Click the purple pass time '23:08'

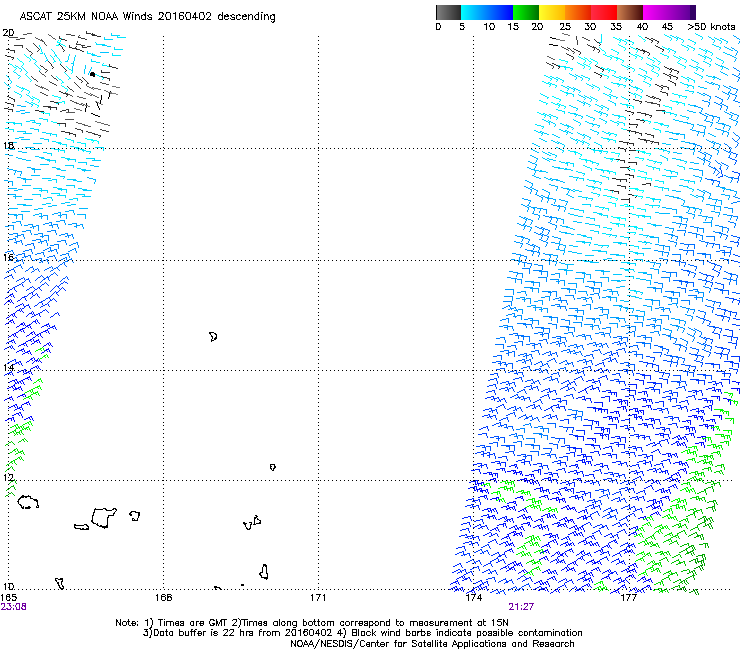(14, 607)
